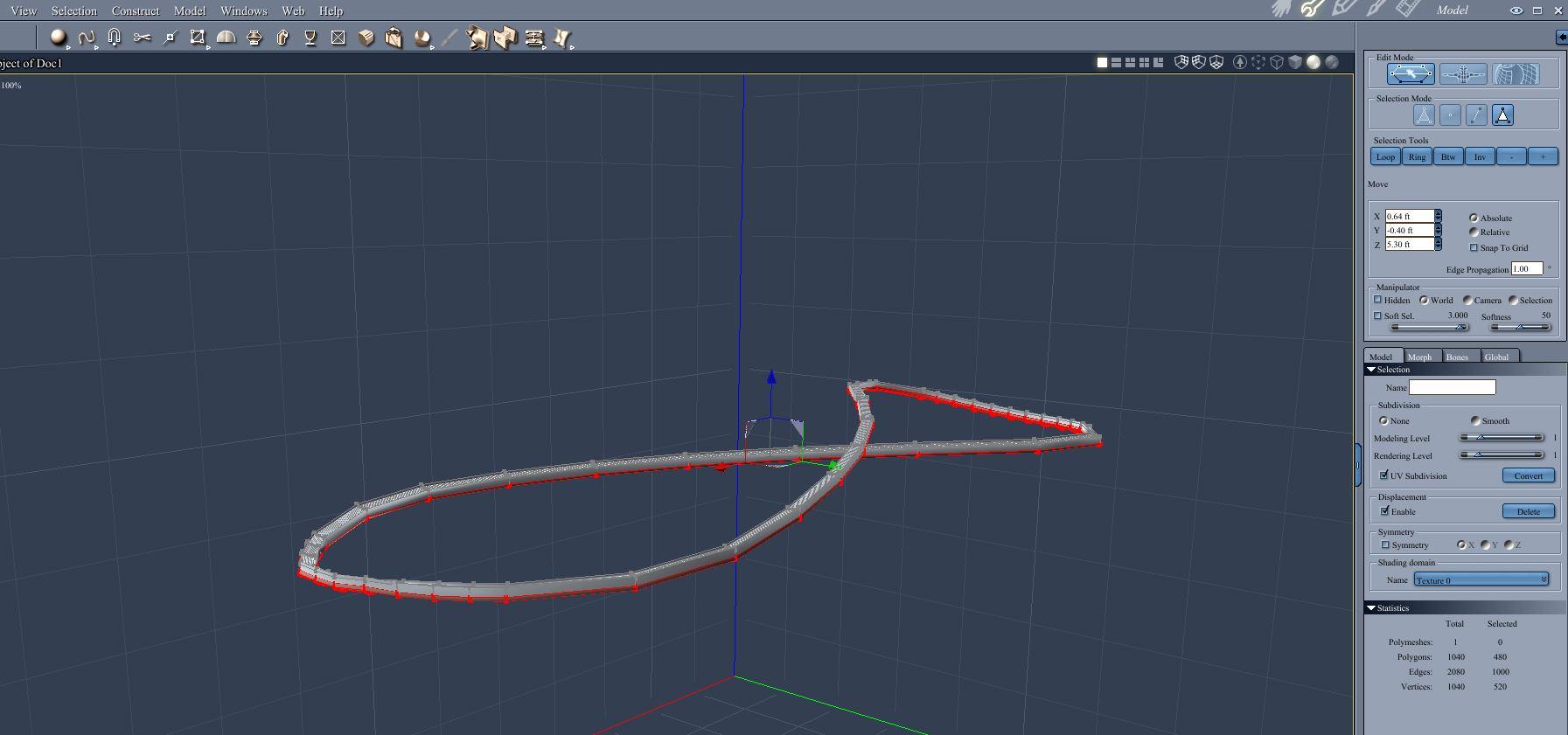Select the sphere primitive tool
The height and width of the screenshot is (735, 1568).
click(x=58, y=38)
